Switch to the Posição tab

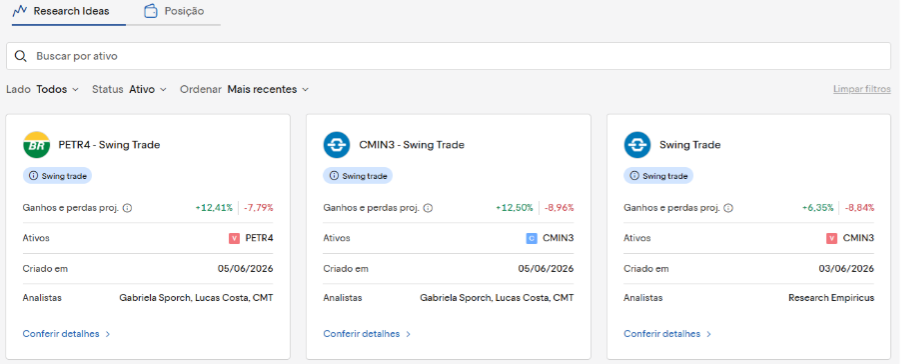coord(174,12)
